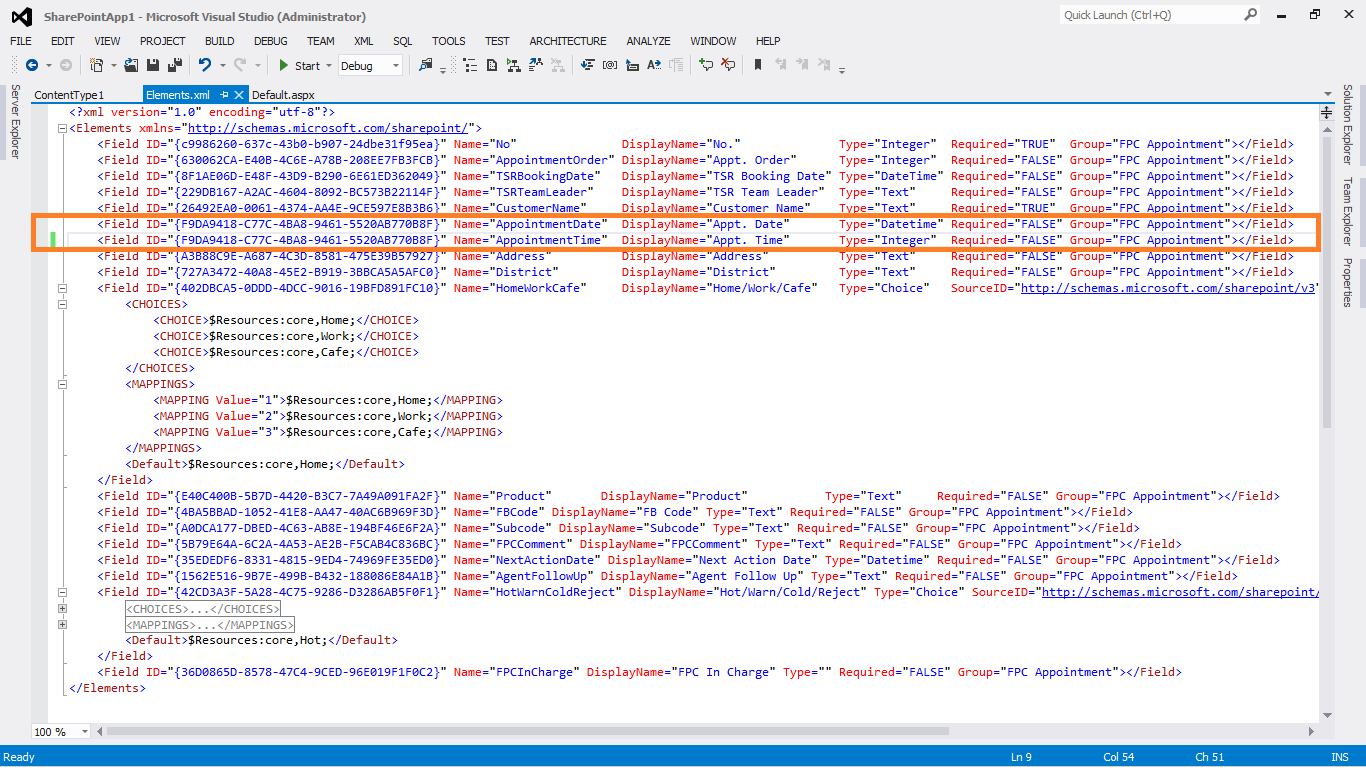1366x768 pixels.
Task: Open the VIEW menu
Action: click(x=107, y=41)
